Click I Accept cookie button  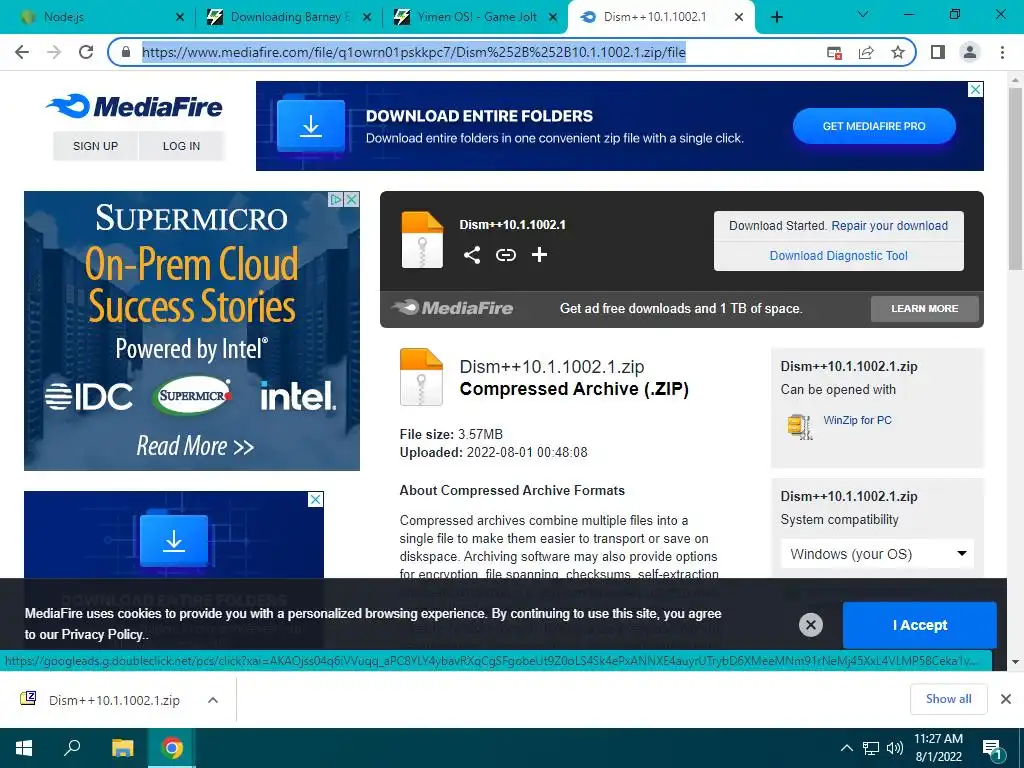920,625
